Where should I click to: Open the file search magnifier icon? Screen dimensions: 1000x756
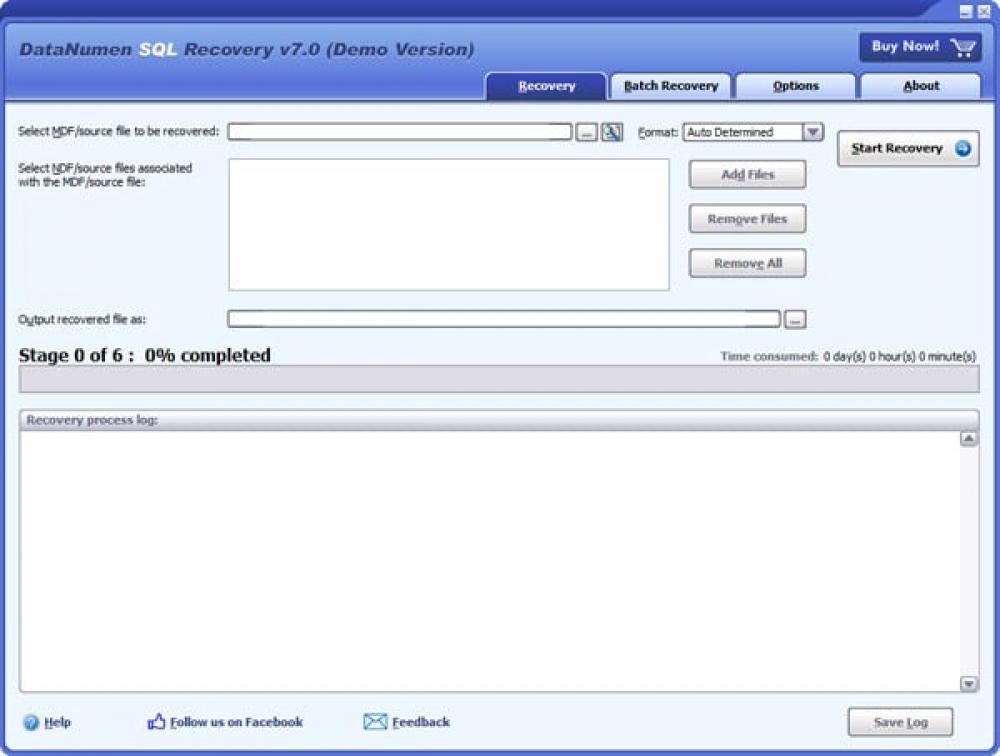pos(612,131)
